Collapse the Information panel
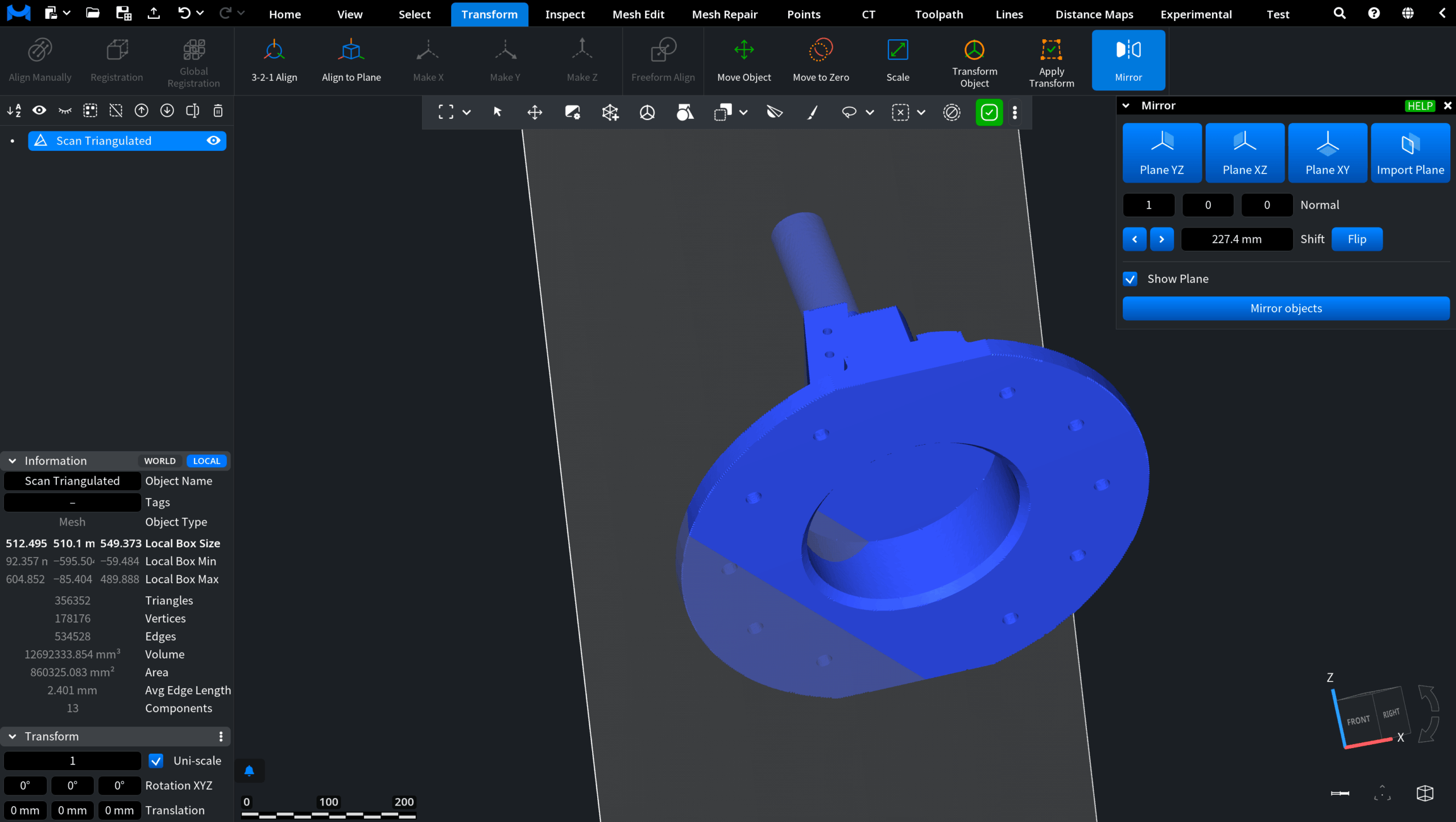The image size is (1456, 822). pos(13,461)
